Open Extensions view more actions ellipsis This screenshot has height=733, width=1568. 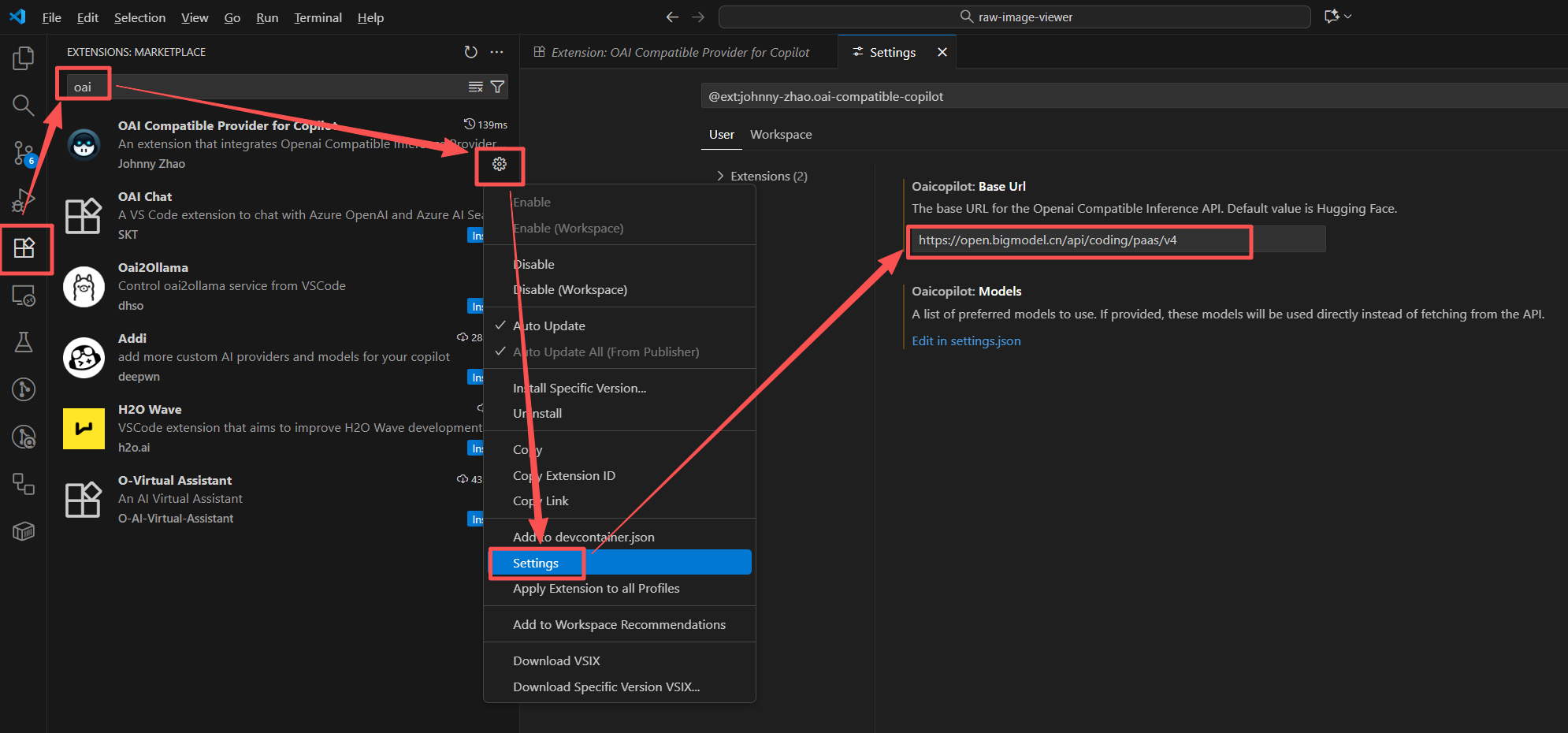pyautogui.click(x=496, y=52)
